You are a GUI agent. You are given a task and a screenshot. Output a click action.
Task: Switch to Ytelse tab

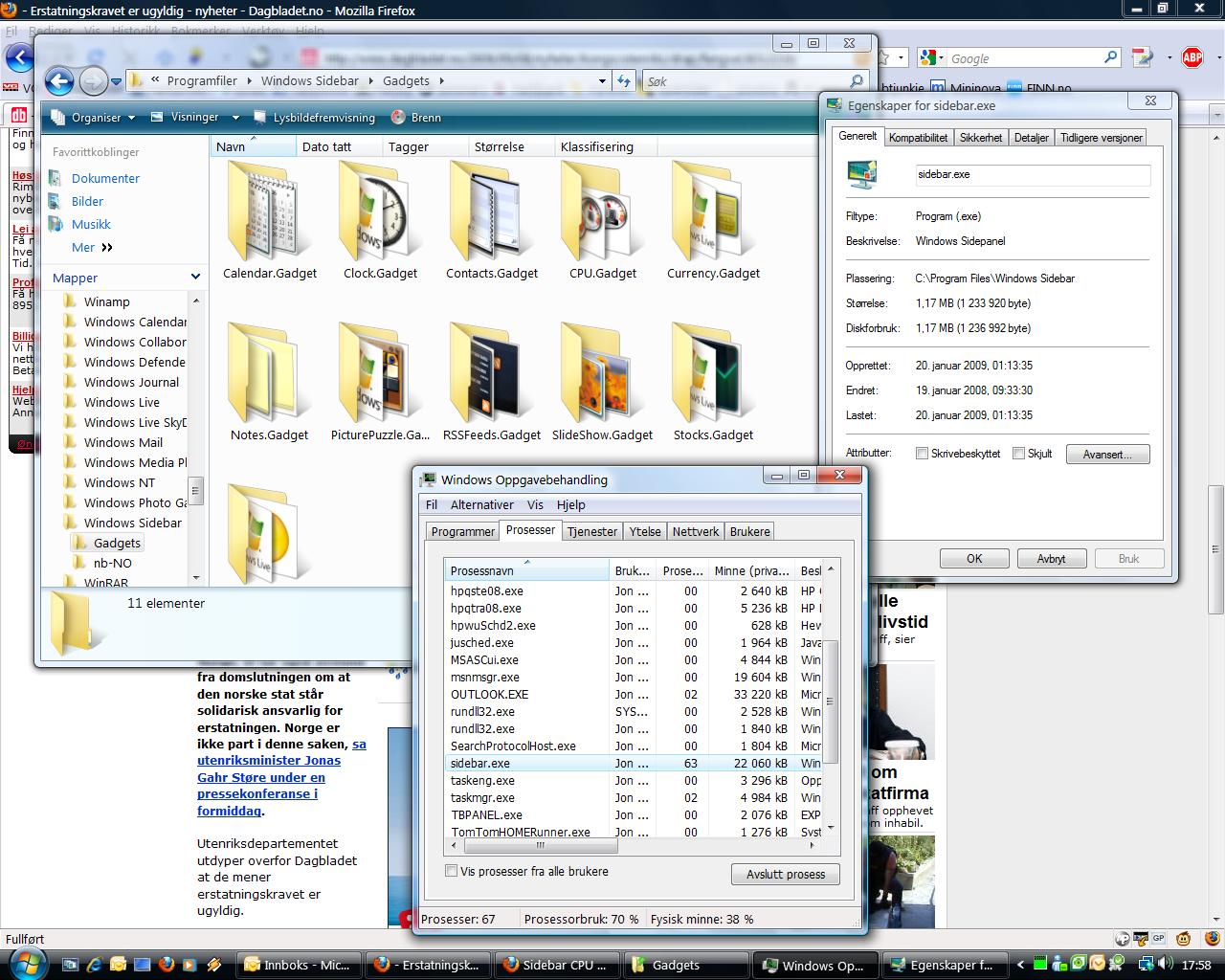[x=645, y=531]
